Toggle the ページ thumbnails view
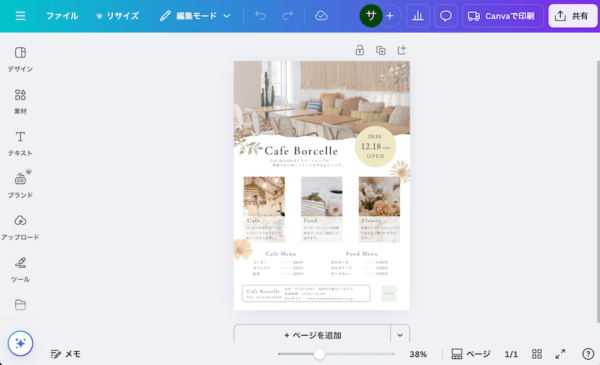This screenshot has height=365, width=600. (471, 354)
